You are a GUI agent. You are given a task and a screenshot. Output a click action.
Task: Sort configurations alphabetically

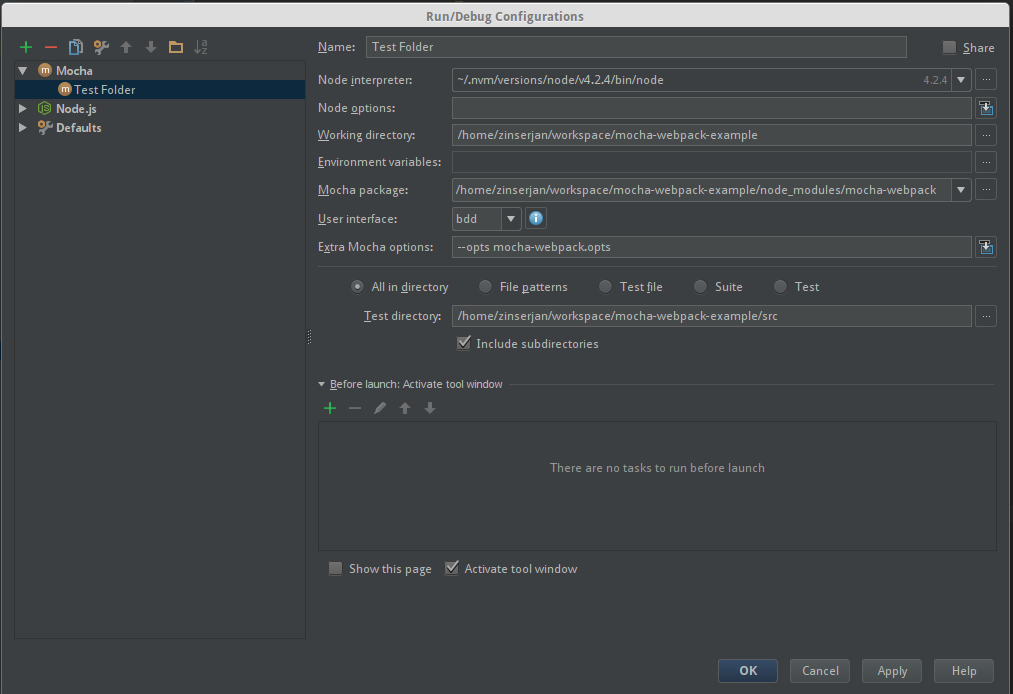pos(200,46)
